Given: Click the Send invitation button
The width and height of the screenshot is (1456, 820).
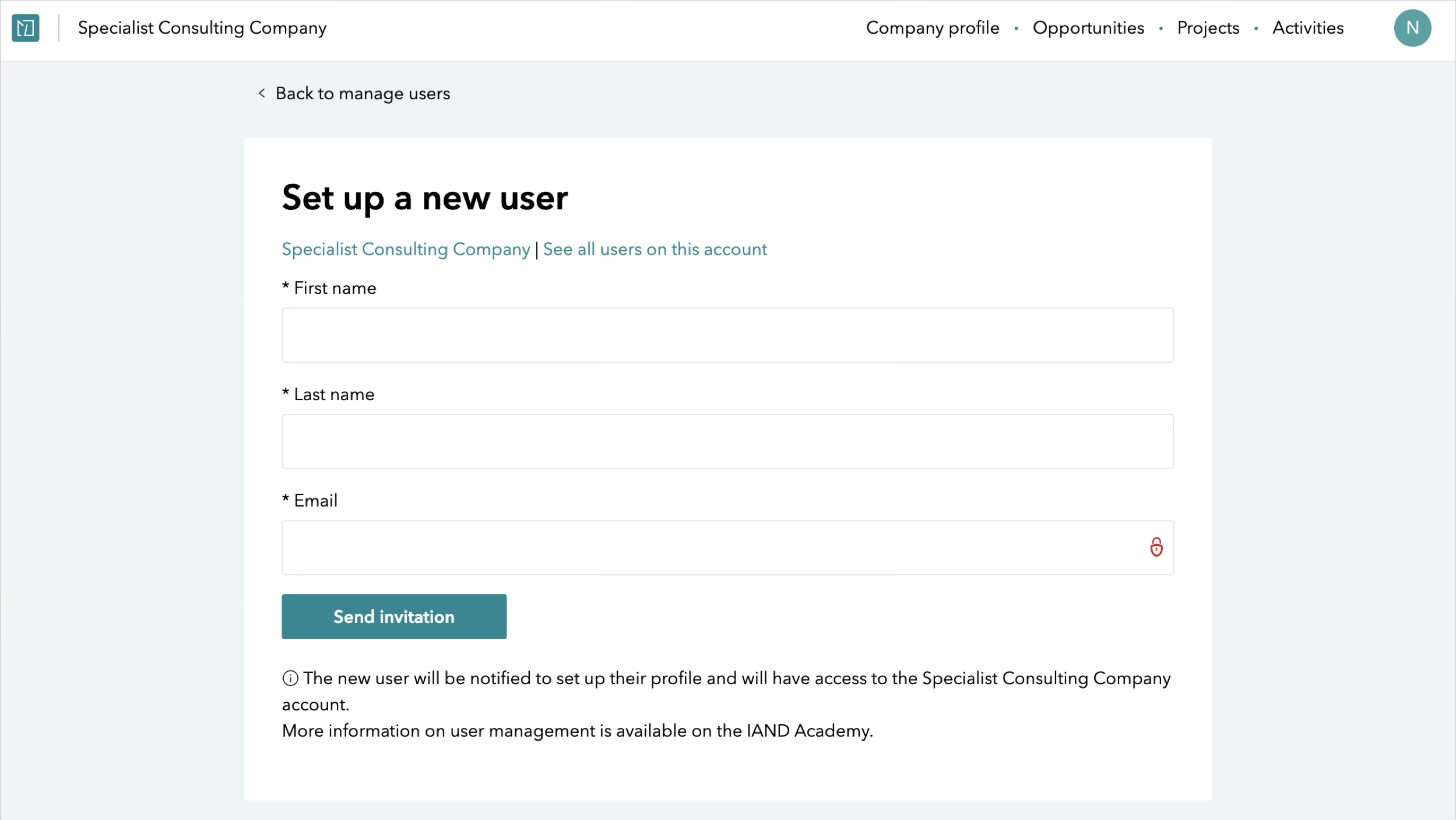Looking at the screenshot, I should coord(394,616).
